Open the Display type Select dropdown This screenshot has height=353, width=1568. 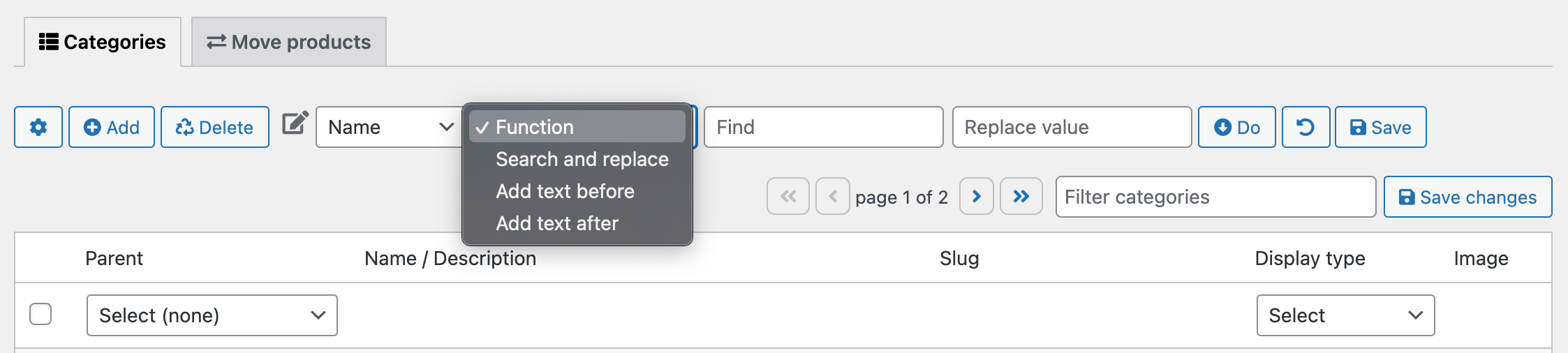tap(1345, 315)
